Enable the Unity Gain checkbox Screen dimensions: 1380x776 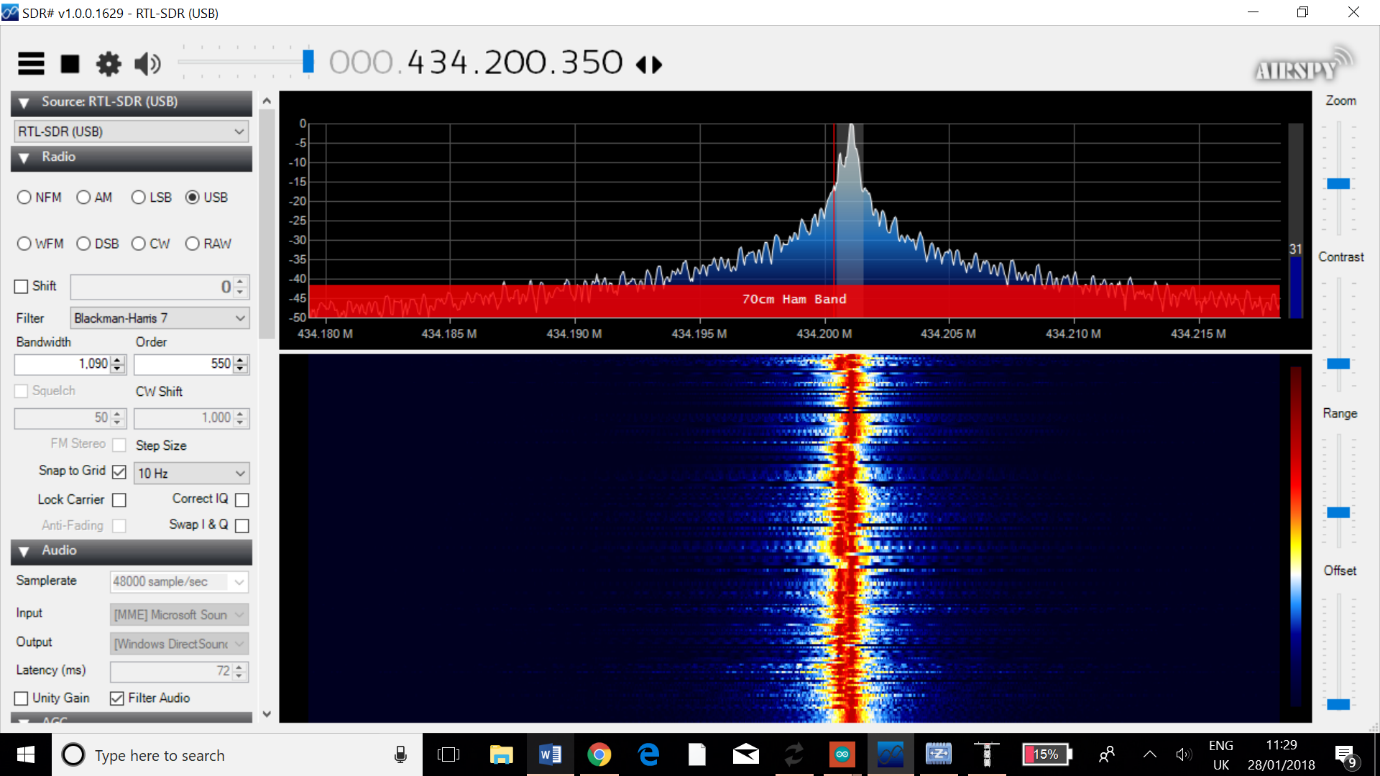pos(21,698)
